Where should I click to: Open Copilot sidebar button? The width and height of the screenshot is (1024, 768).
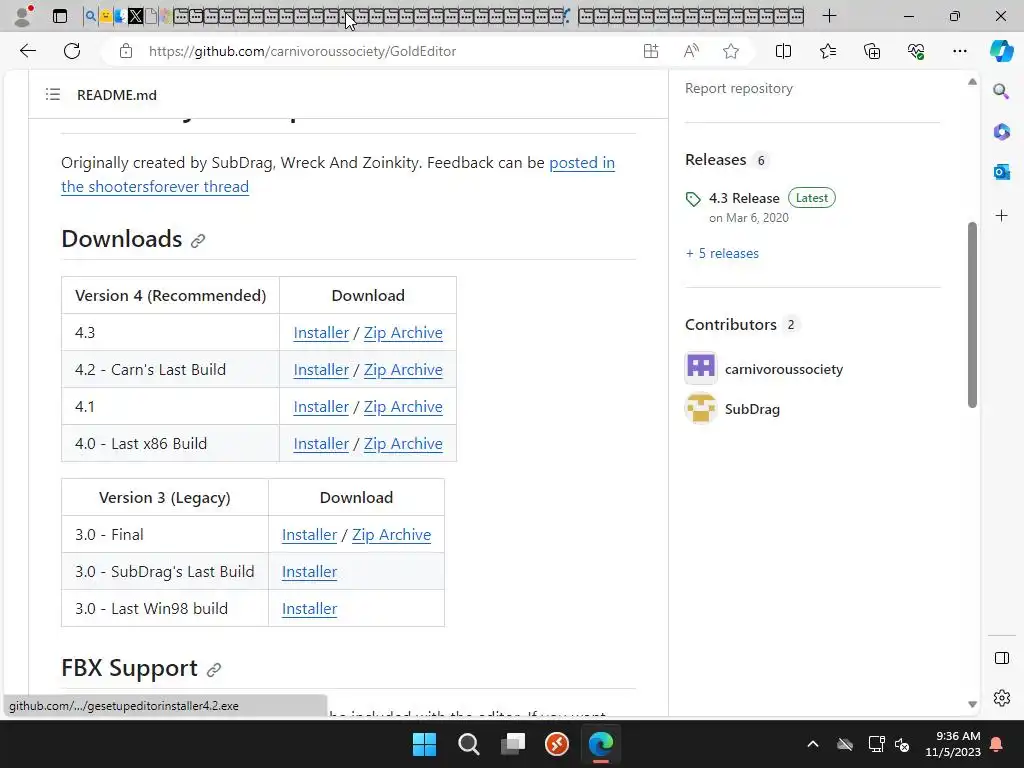click(x=1001, y=51)
